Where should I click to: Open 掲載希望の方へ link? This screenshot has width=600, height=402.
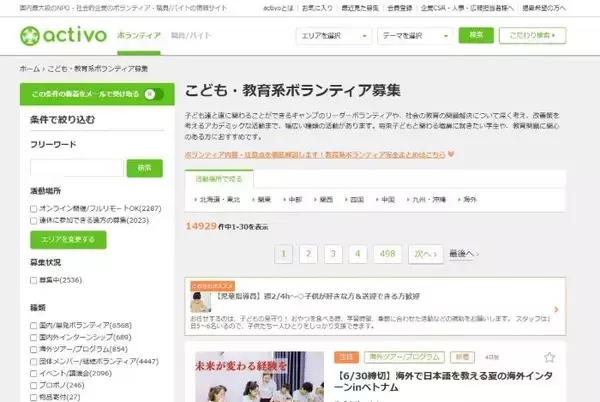tap(544, 8)
